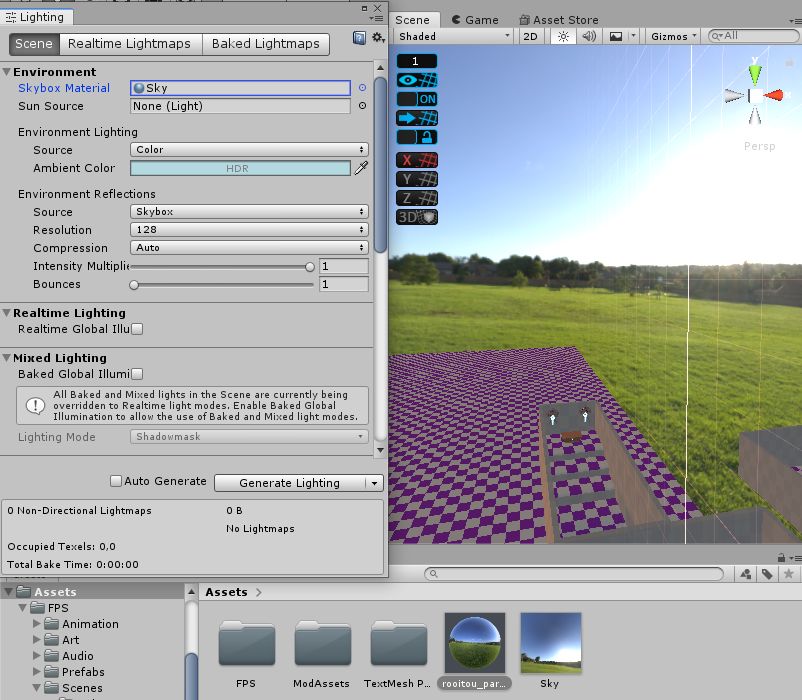Switch the Scene view into 2D mode
Screen dimensions: 802x700
530,36
